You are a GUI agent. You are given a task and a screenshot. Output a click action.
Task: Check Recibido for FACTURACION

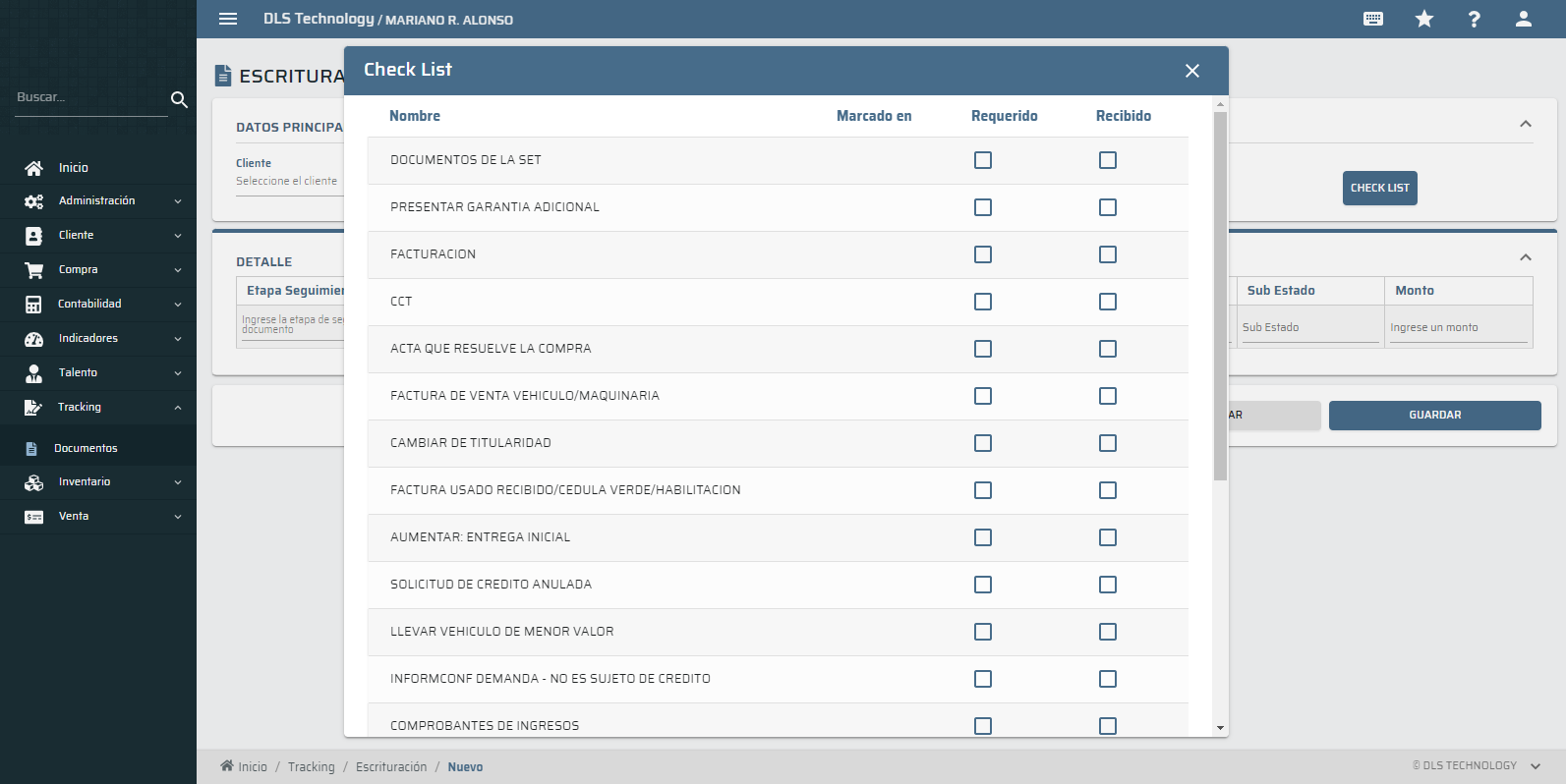coord(1108,254)
